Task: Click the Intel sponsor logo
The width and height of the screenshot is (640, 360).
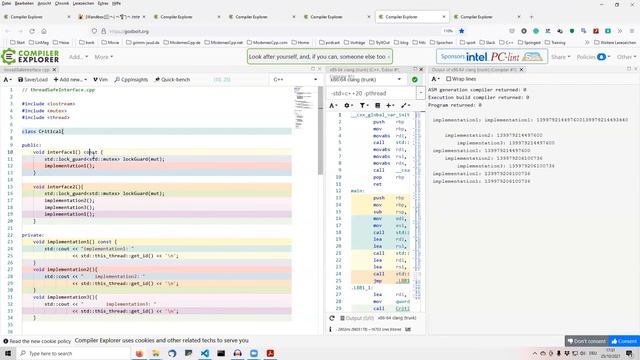Action: click(x=476, y=57)
